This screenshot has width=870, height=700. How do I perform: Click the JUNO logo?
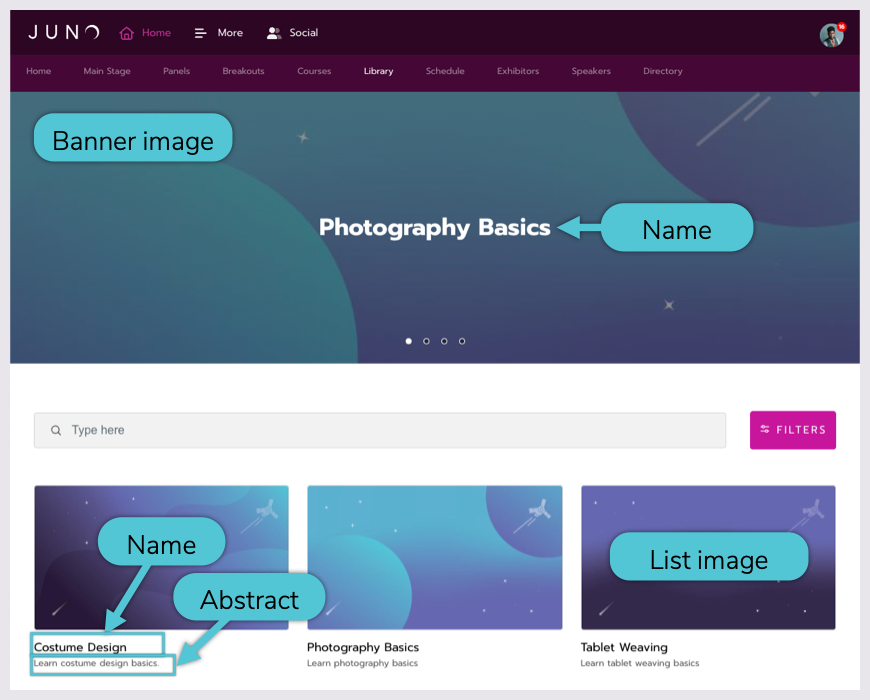click(x=64, y=32)
